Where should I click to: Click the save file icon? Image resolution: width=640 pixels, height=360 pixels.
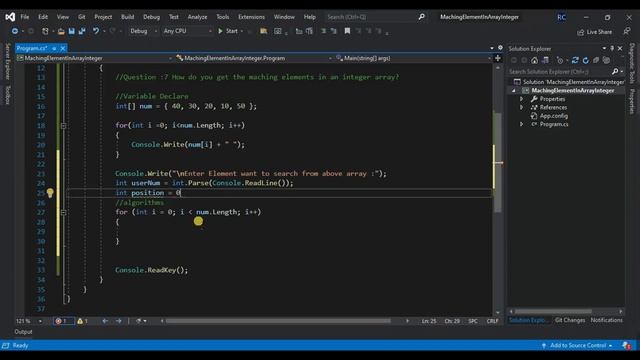(71, 31)
